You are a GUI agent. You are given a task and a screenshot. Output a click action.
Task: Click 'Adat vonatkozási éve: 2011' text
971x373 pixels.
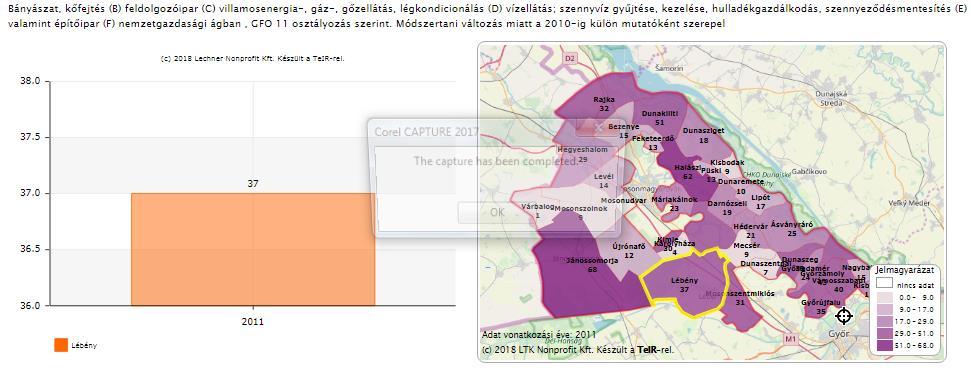tap(539, 335)
